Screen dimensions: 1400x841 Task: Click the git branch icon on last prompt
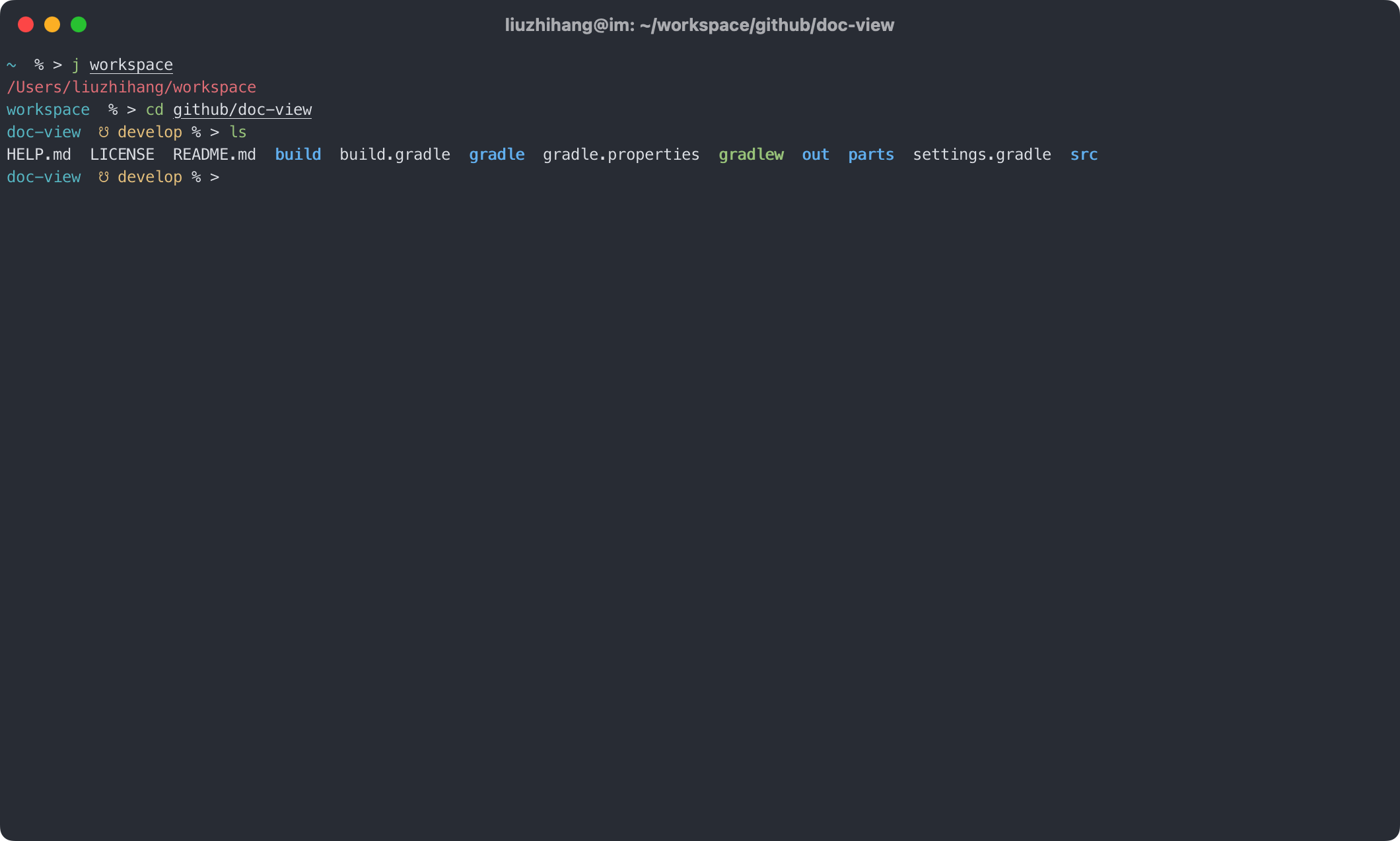(x=104, y=177)
